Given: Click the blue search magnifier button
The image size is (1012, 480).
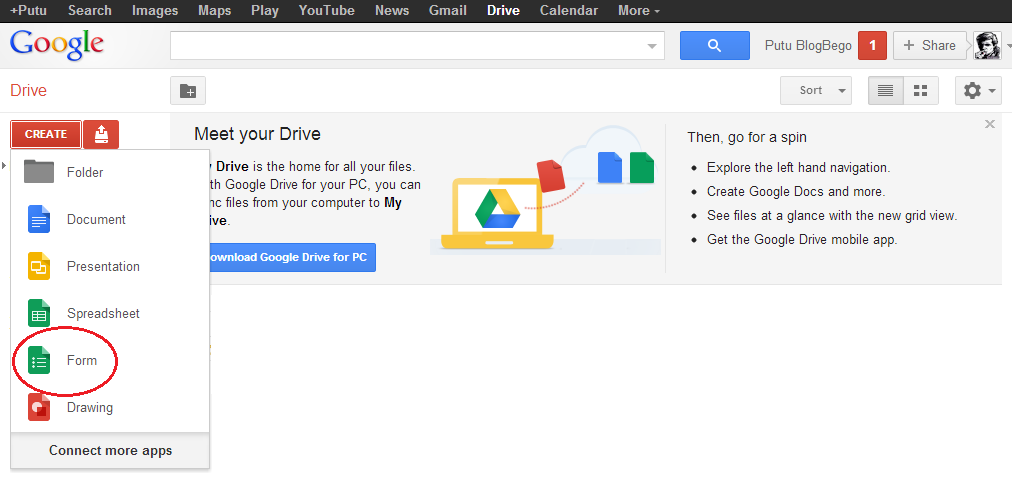Looking at the screenshot, I should (x=714, y=45).
